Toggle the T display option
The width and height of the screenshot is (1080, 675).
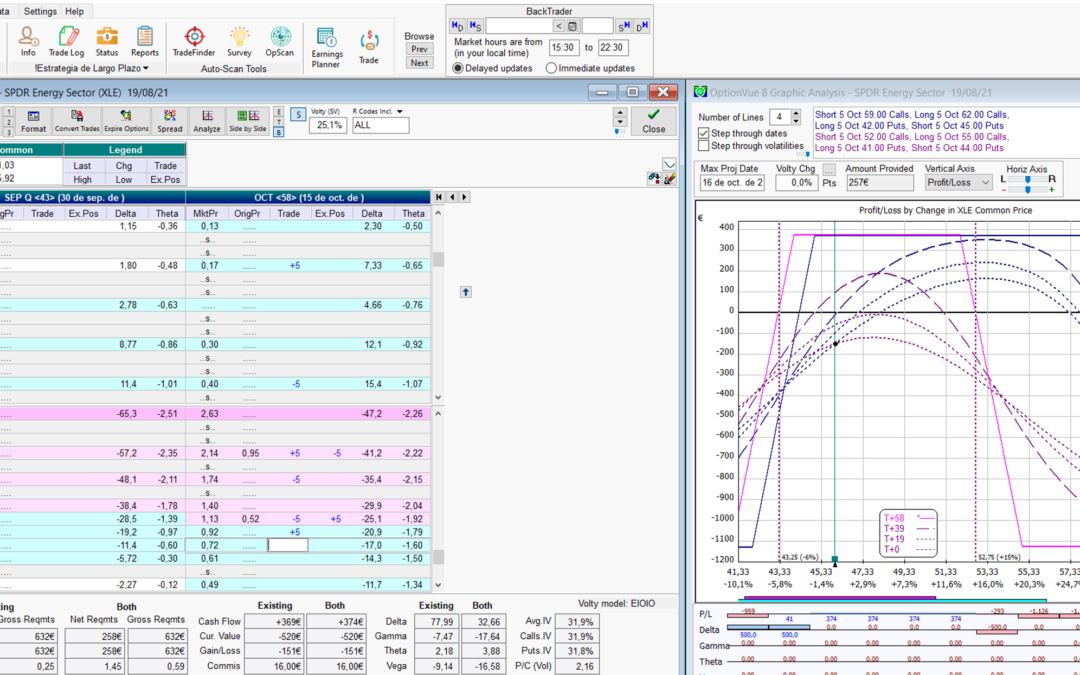pyautogui.click(x=278, y=121)
